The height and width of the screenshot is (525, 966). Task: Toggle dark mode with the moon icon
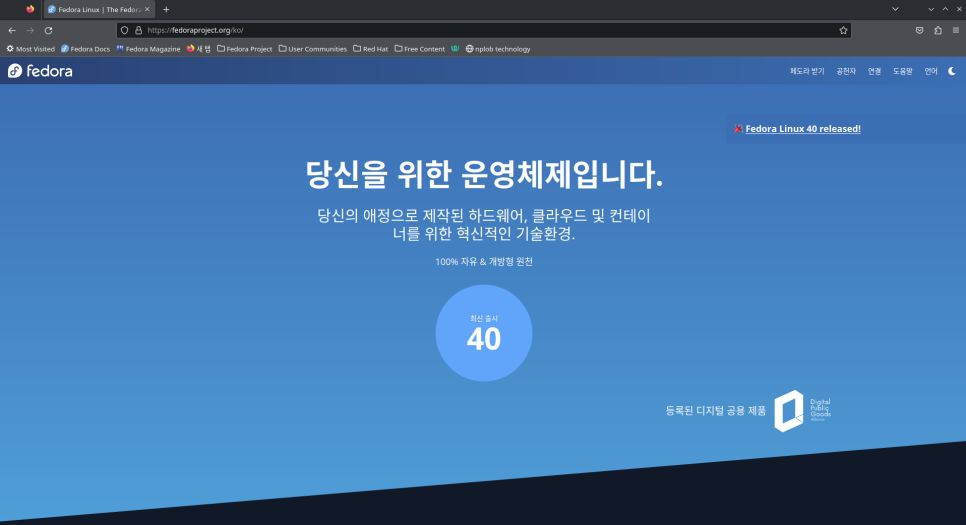[x=952, y=71]
